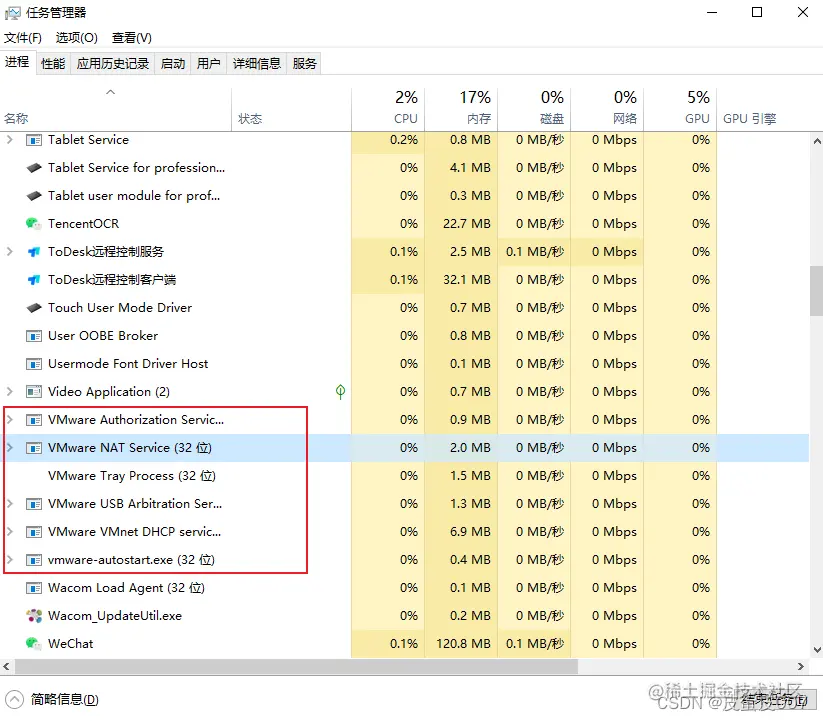
Task: Click the green leaf suspended status icon
Action: coord(340,391)
